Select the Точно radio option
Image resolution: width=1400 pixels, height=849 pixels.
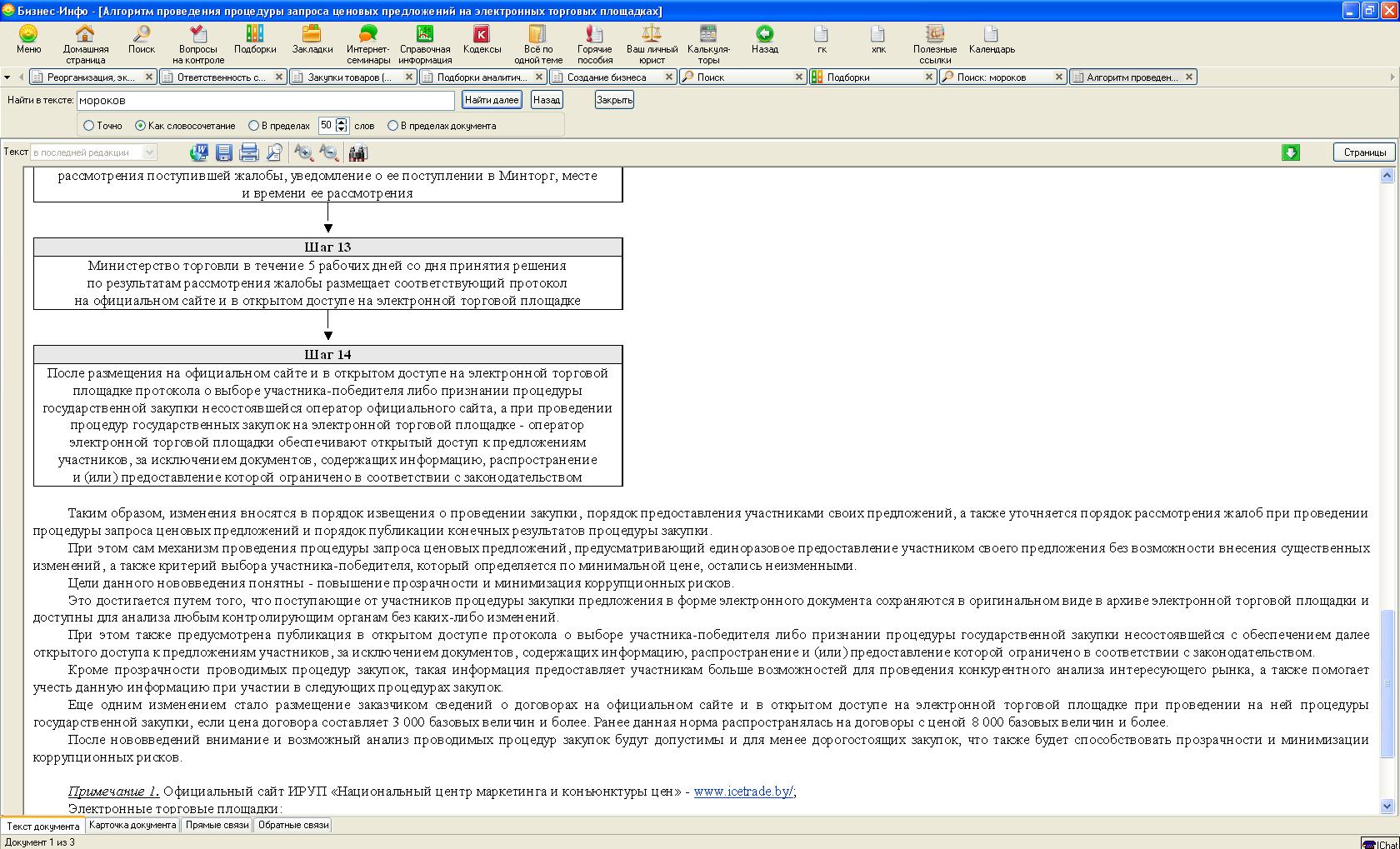[x=89, y=126]
